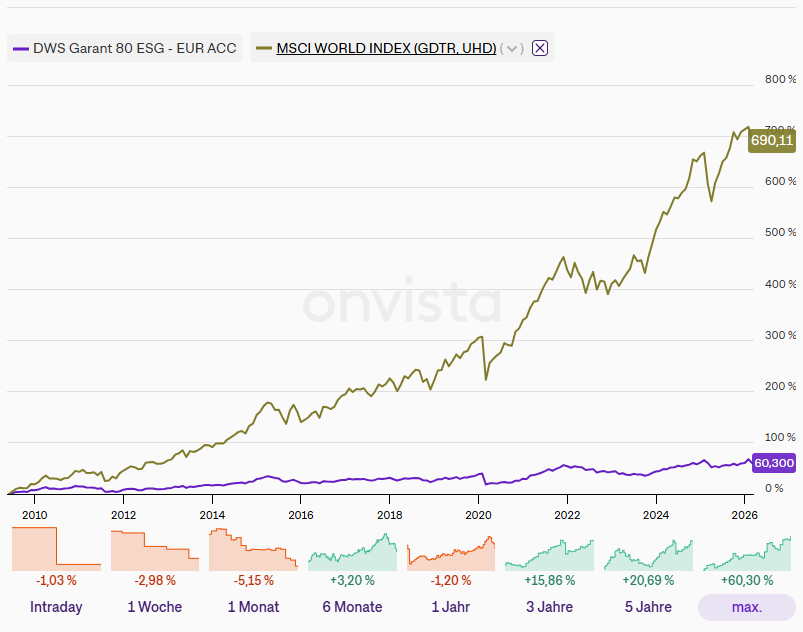Screen dimensions: 803x632
Task: Select the 5 Jahre sparkline chart
Action: pyautogui.click(x=647, y=548)
